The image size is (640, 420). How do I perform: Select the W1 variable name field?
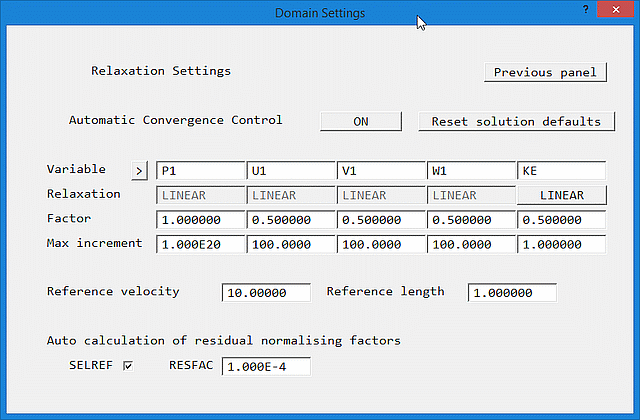coord(471,170)
